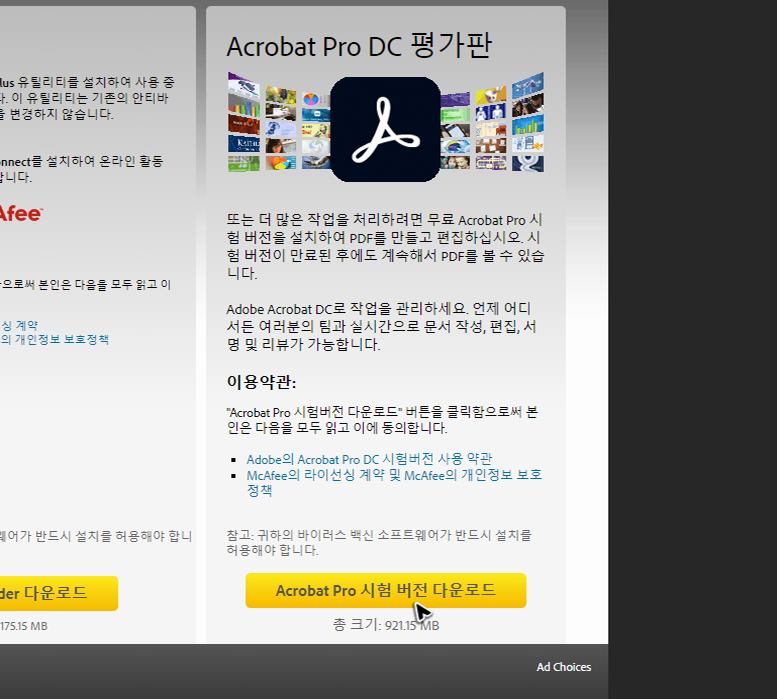The height and width of the screenshot is (699, 777).
Task: Open Adobe의 Acrobat Pro DC 시험버전 사용 약관 link
Action: tap(369, 459)
